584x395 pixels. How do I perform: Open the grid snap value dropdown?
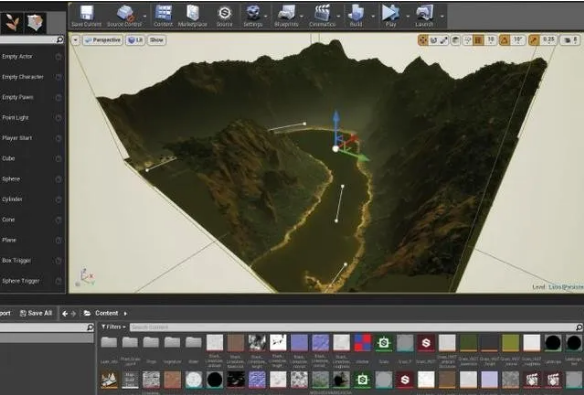click(x=491, y=40)
